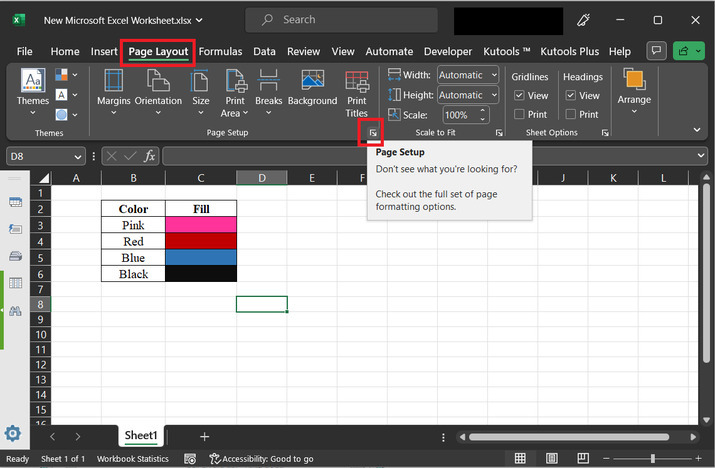Launch the Page Setup dialog
Image resolution: width=715 pixels, height=468 pixels.
point(373,133)
